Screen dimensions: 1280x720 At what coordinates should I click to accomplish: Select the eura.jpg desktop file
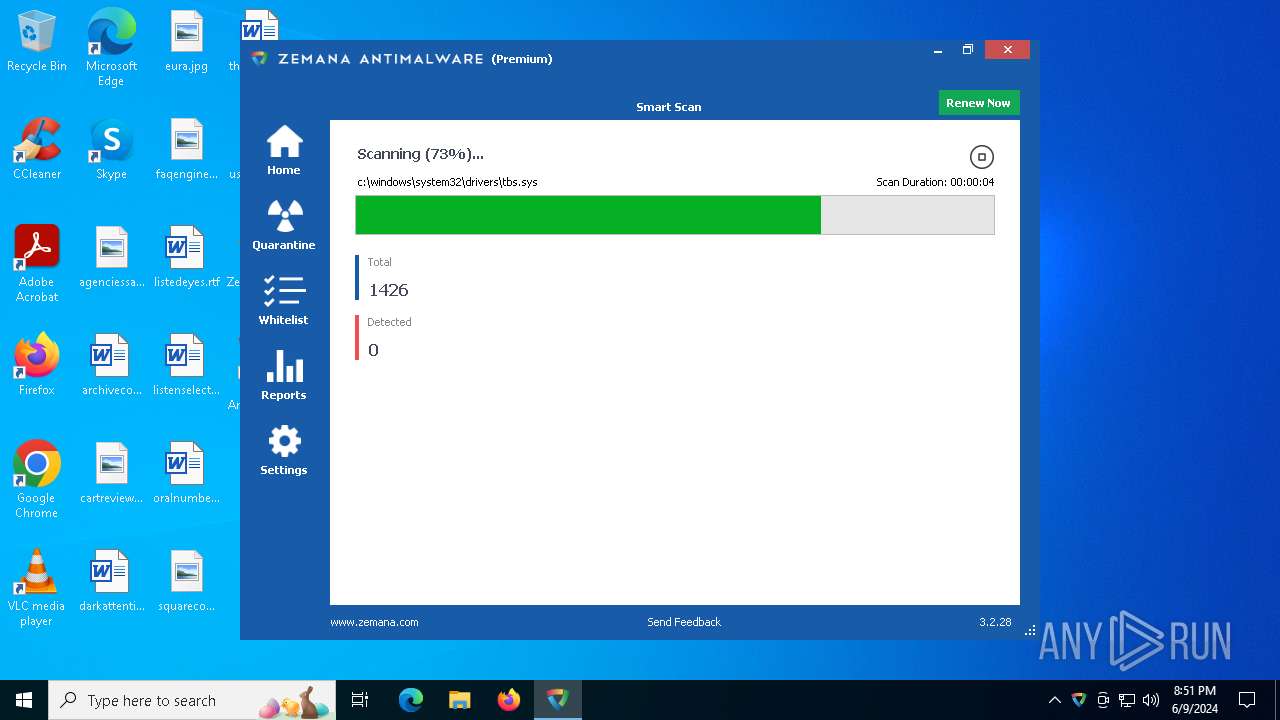[187, 42]
